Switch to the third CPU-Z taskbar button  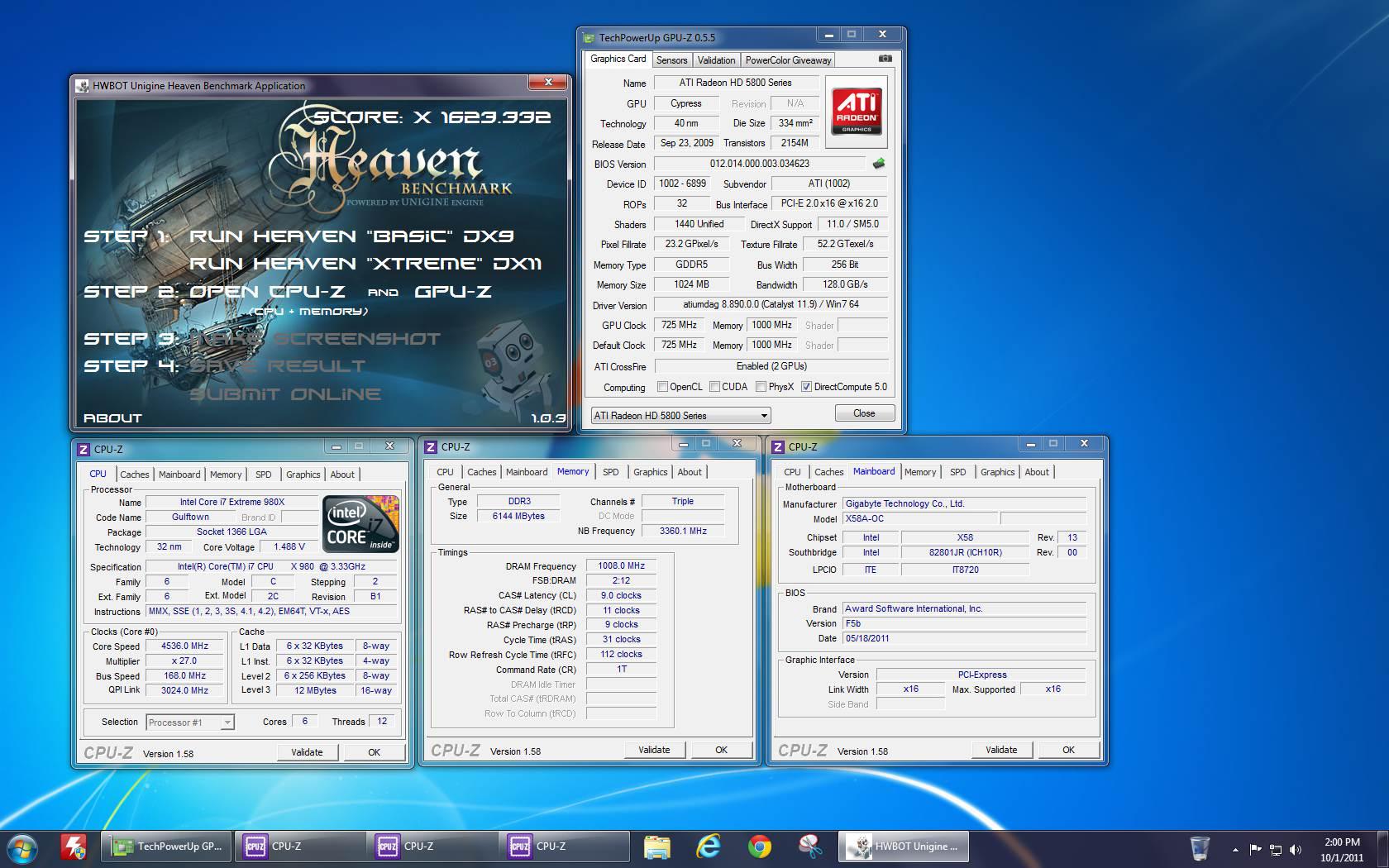click(x=565, y=847)
